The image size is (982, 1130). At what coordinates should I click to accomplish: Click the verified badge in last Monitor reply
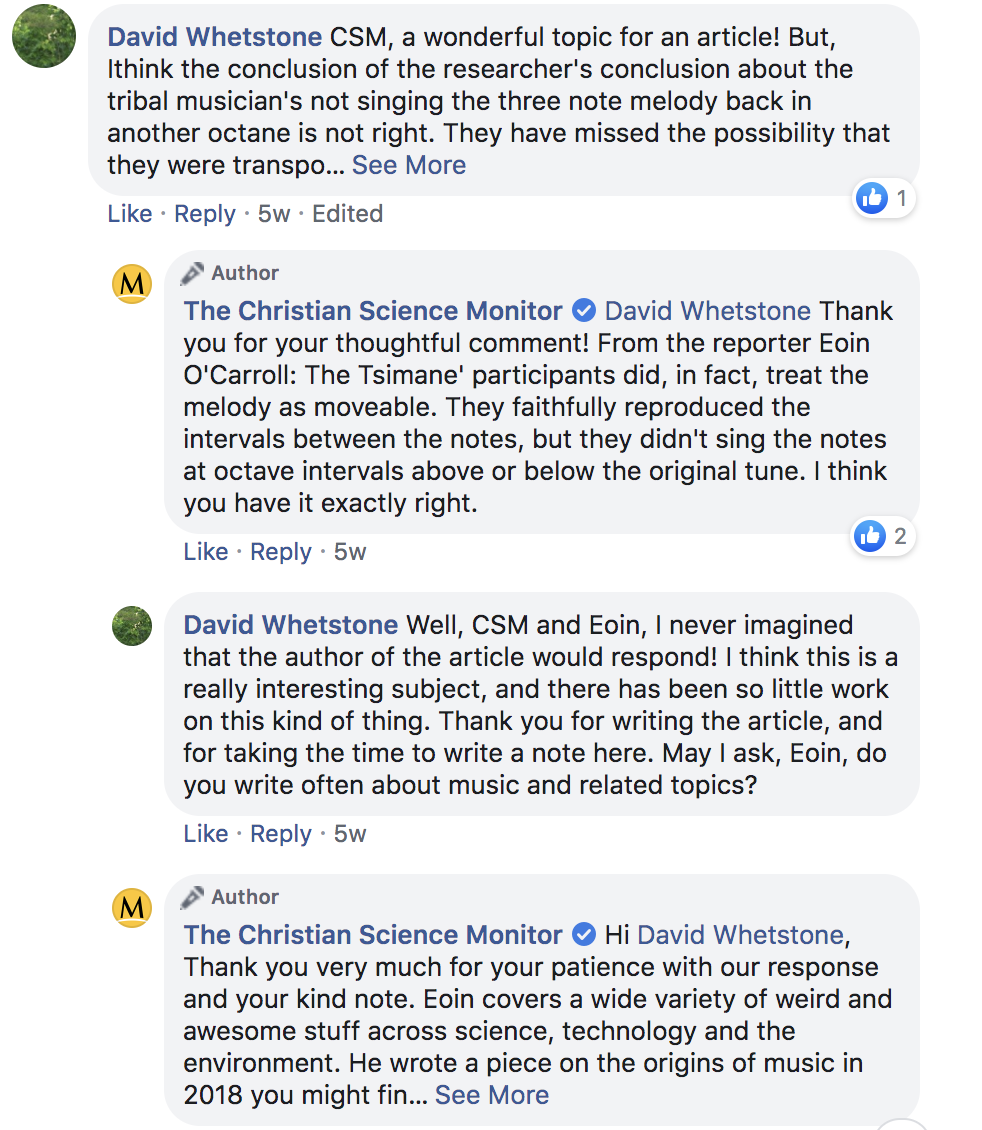point(584,935)
